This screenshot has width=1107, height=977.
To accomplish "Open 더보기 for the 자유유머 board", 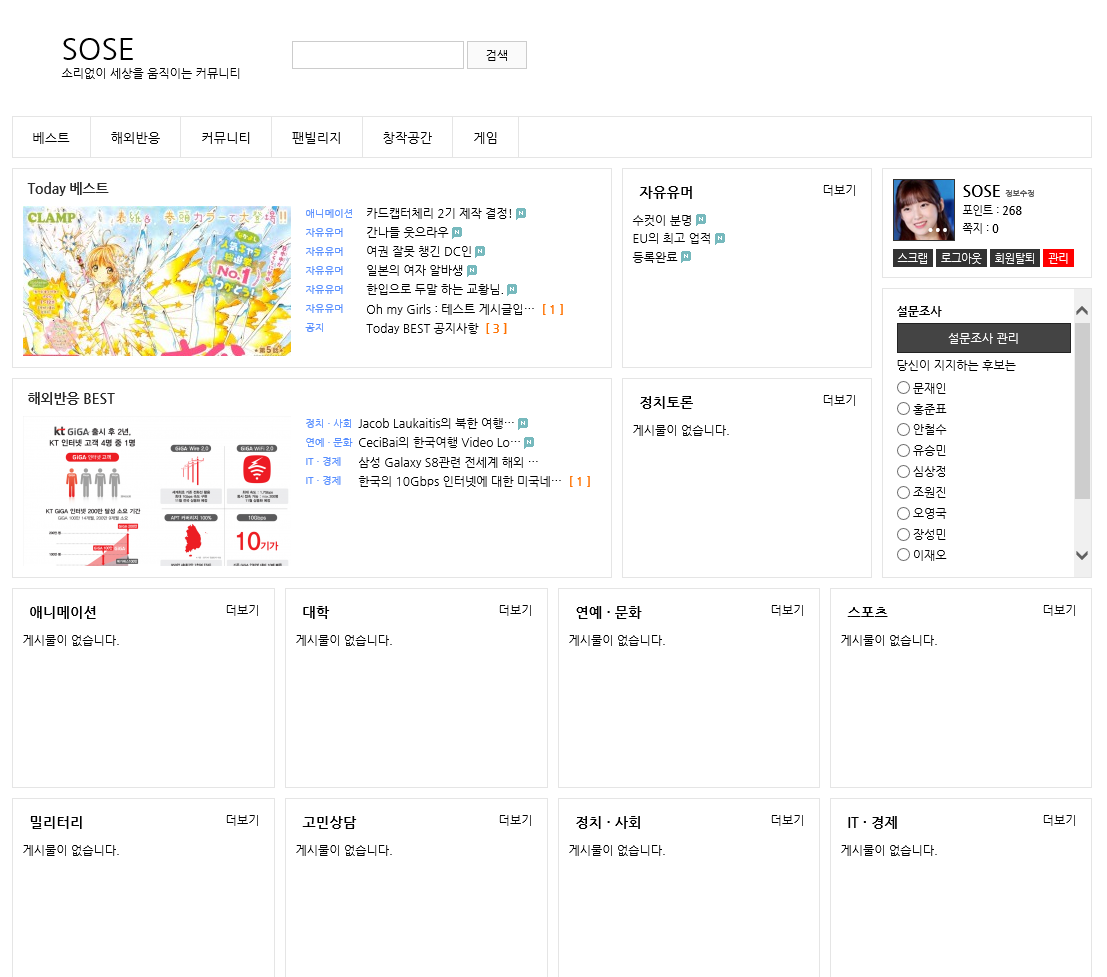I will pos(839,190).
